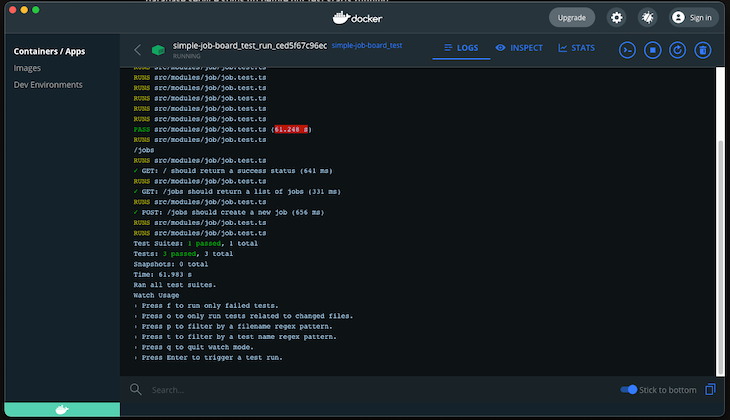730x420 pixels.
Task: Copy logs to clipboard
Action: [711, 389]
